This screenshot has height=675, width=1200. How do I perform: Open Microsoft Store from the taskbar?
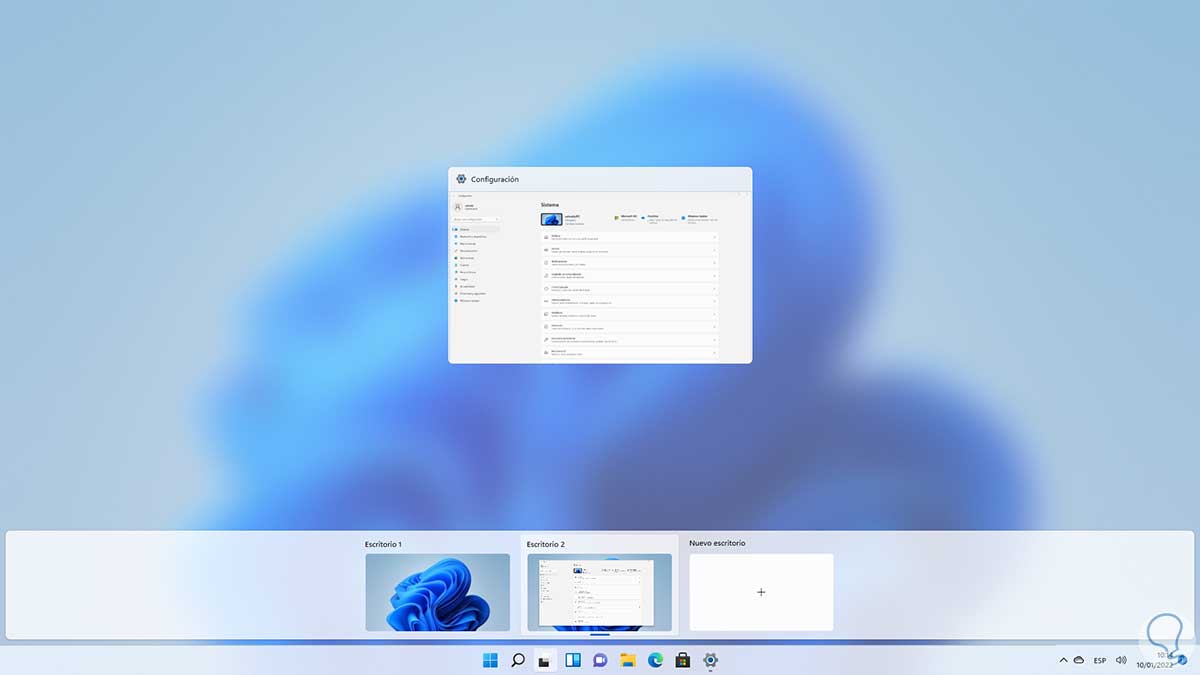coord(683,660)
